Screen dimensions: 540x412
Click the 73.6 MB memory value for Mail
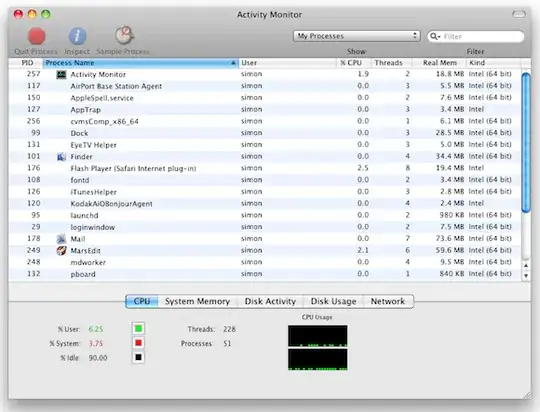click(x=450, y=238)
